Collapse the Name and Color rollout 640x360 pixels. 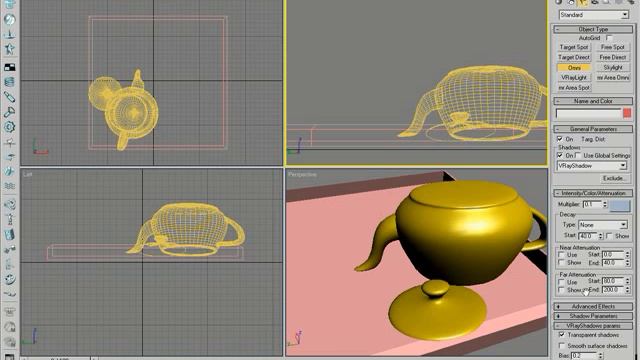[x=593, y=101]
